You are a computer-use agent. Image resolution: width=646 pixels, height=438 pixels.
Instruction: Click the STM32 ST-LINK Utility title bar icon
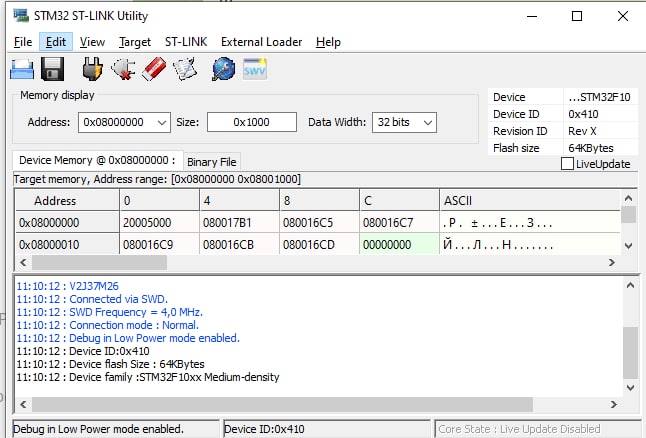(21, 16)
